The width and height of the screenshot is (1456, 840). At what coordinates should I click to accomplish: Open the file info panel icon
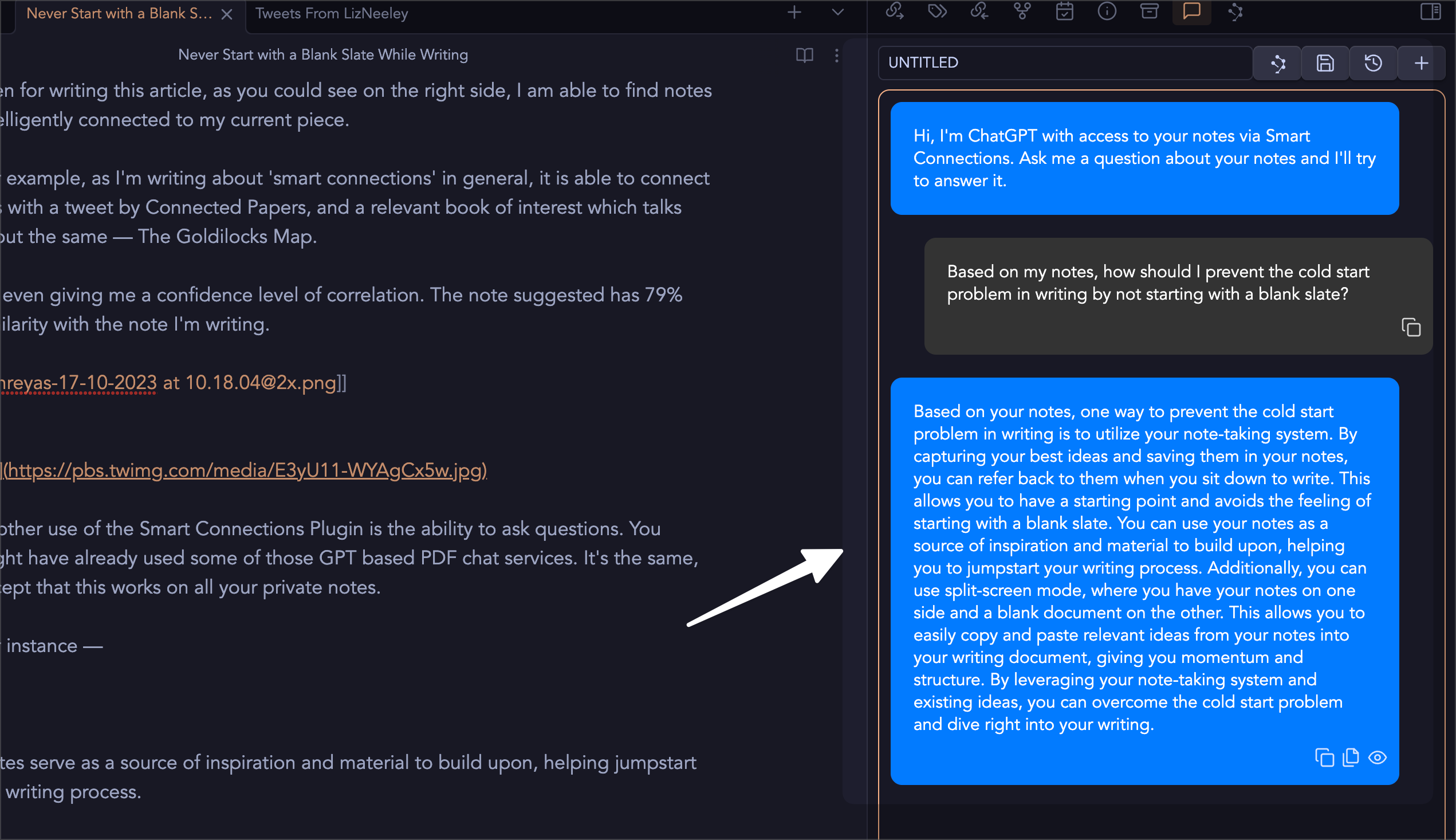coord(1107,11)
